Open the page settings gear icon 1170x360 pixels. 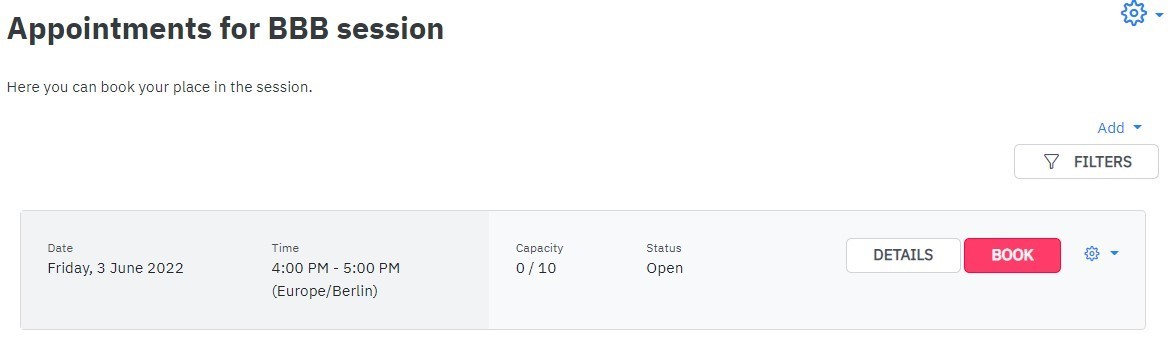coord(1133,13)
